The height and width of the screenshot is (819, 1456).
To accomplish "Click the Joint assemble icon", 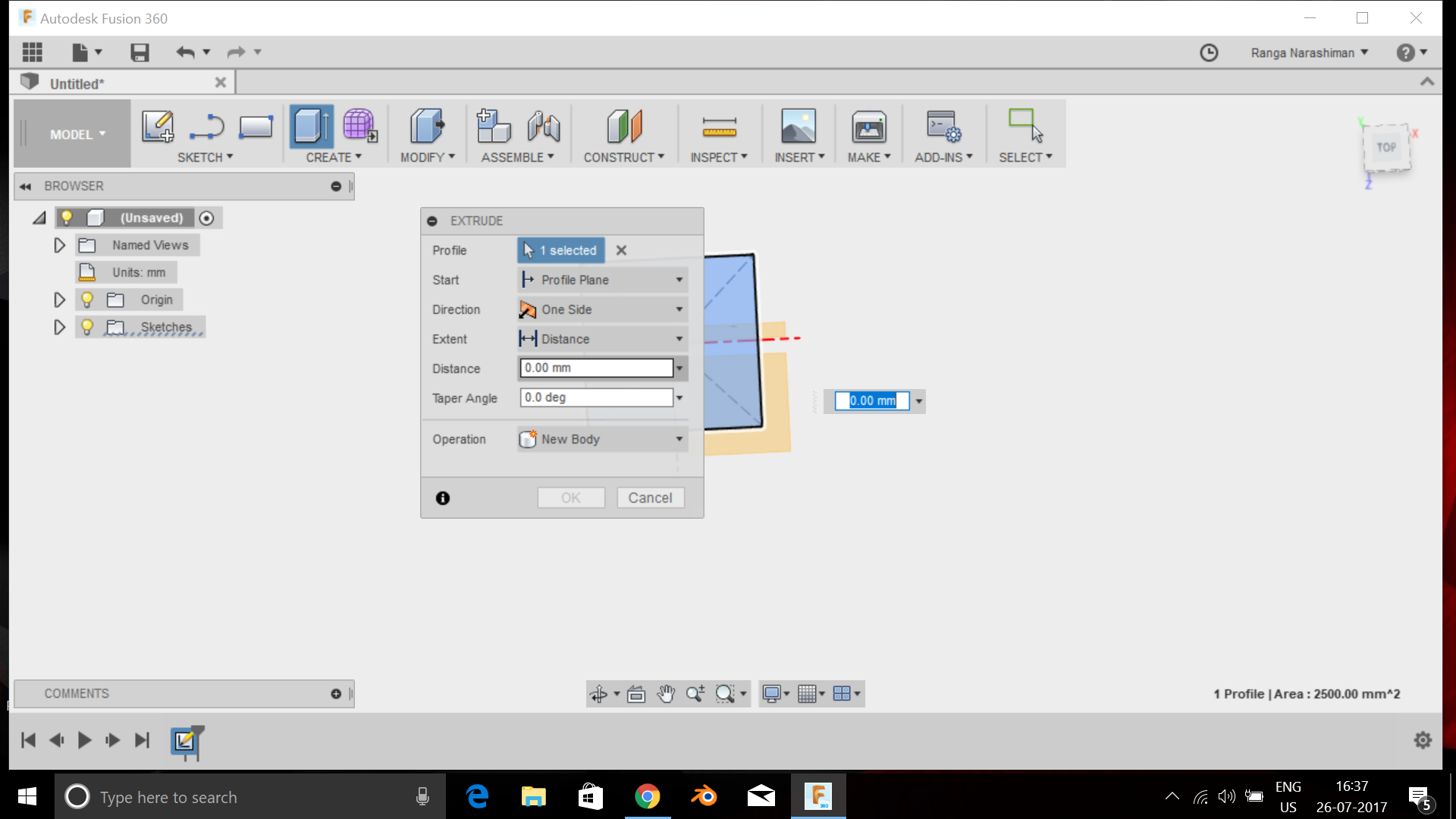I will [x=544, y=126].
